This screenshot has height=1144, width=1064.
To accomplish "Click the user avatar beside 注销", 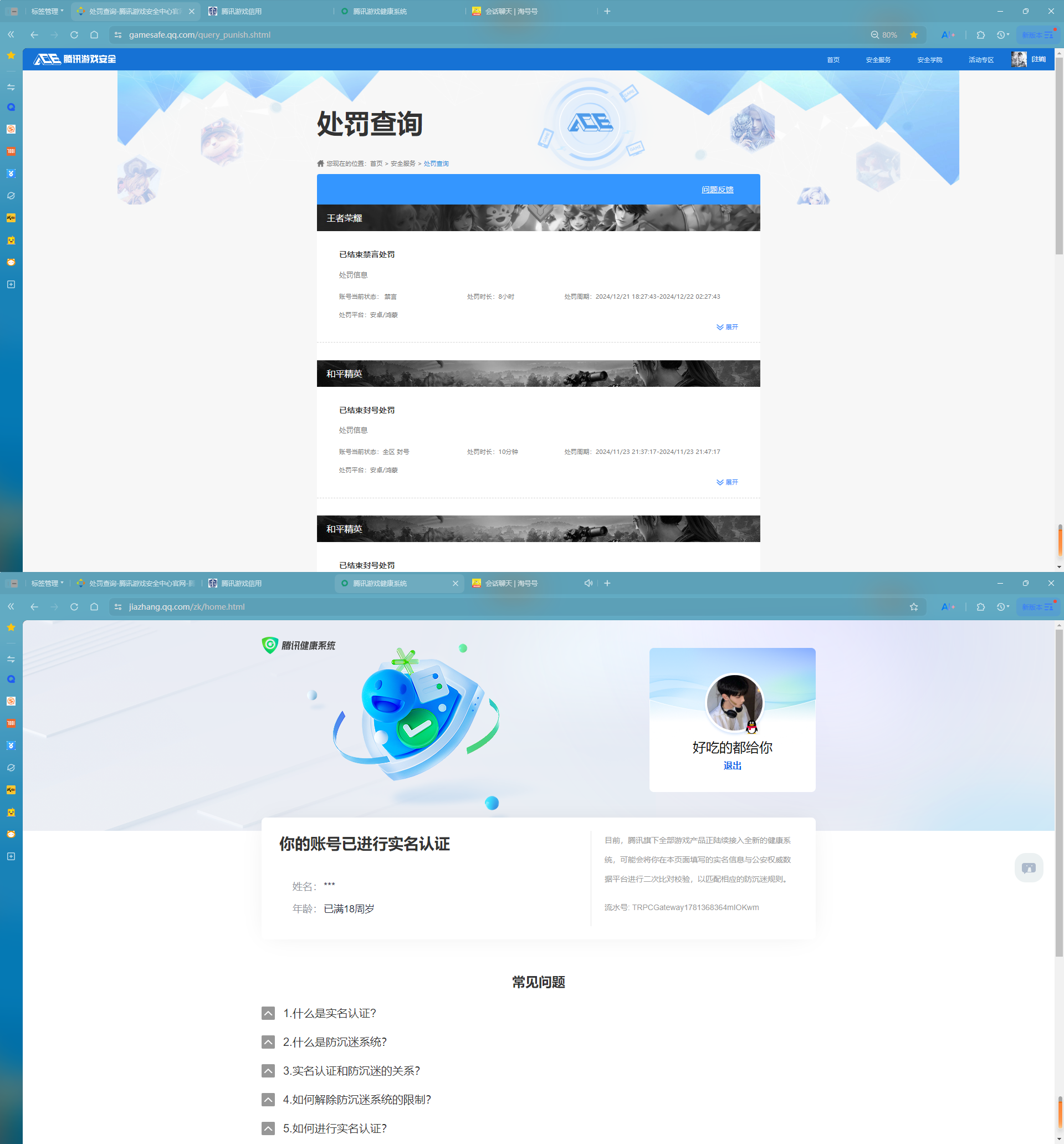I will tap(1019, 59).
